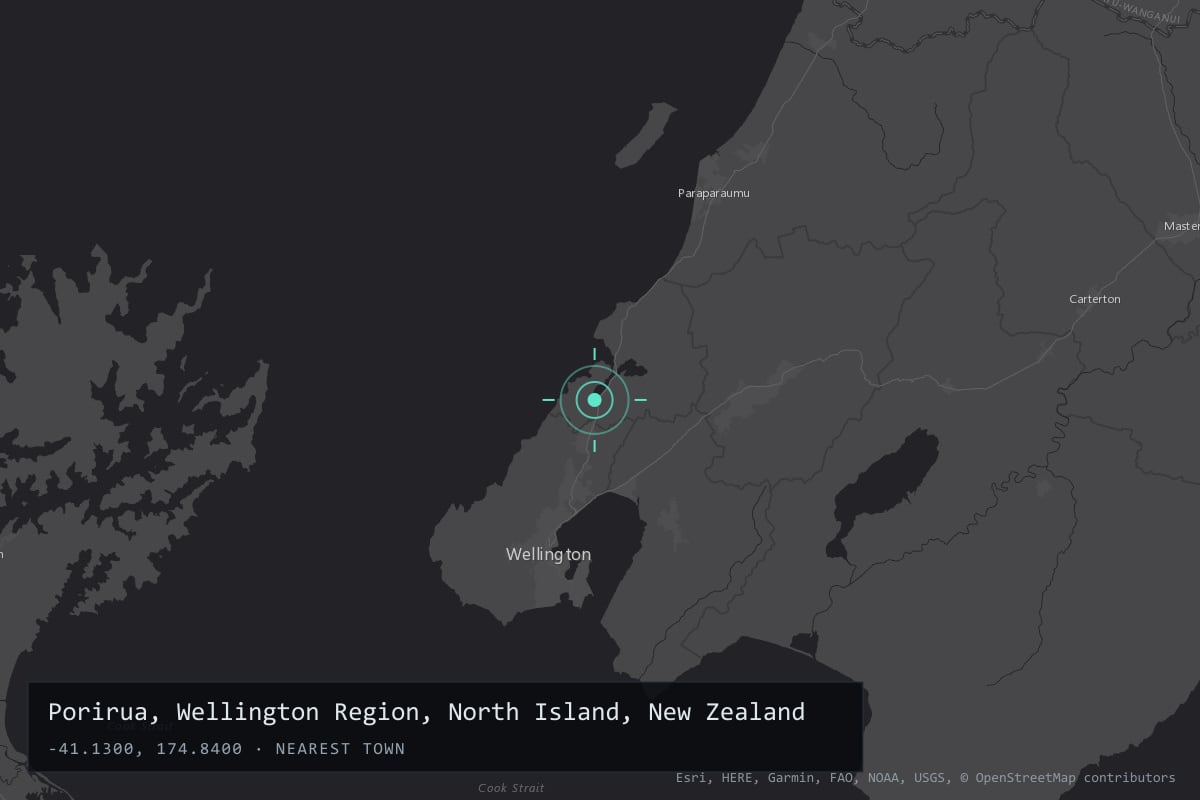The image size is (1200, 800).
Task: Select the Wellington city label
Action: point(548,554)
